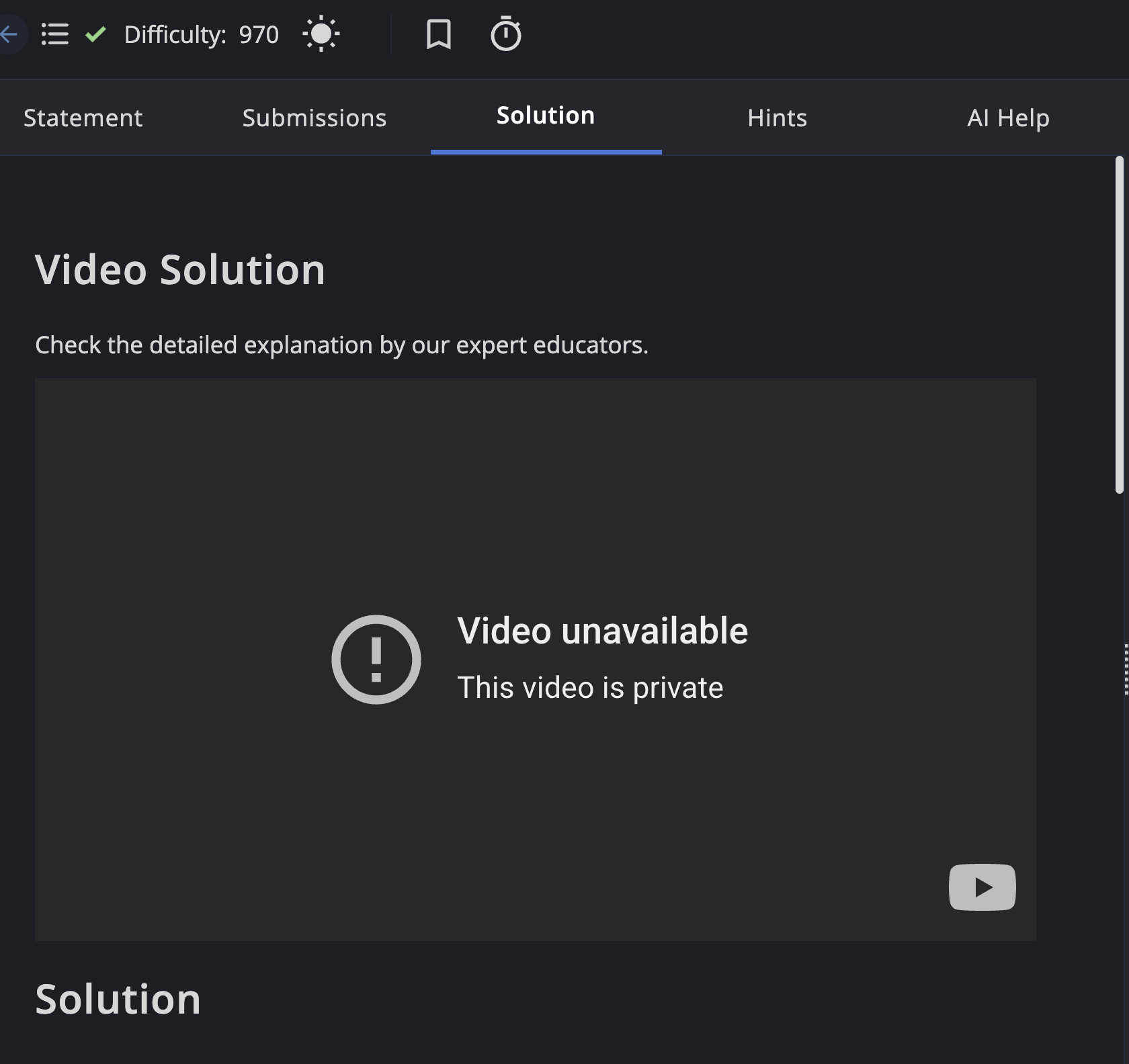Click the vertical scrollbar thumb
The image size is (1129, 1064).
tap(1119, 325)
